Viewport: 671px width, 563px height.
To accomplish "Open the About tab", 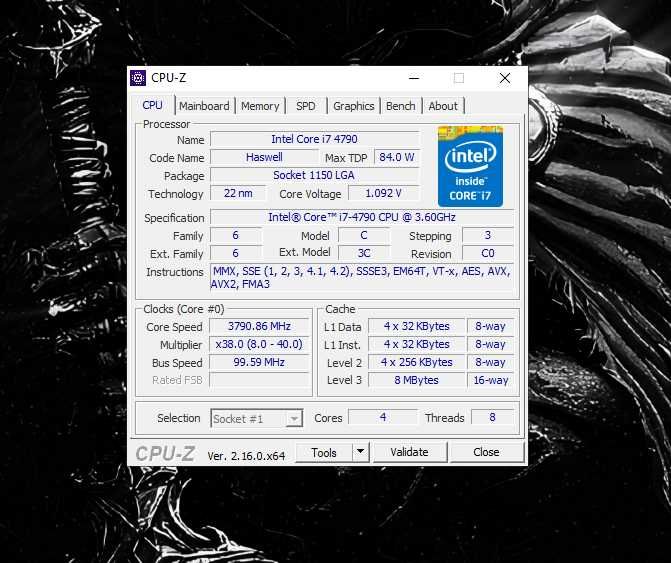I will 443,106.
